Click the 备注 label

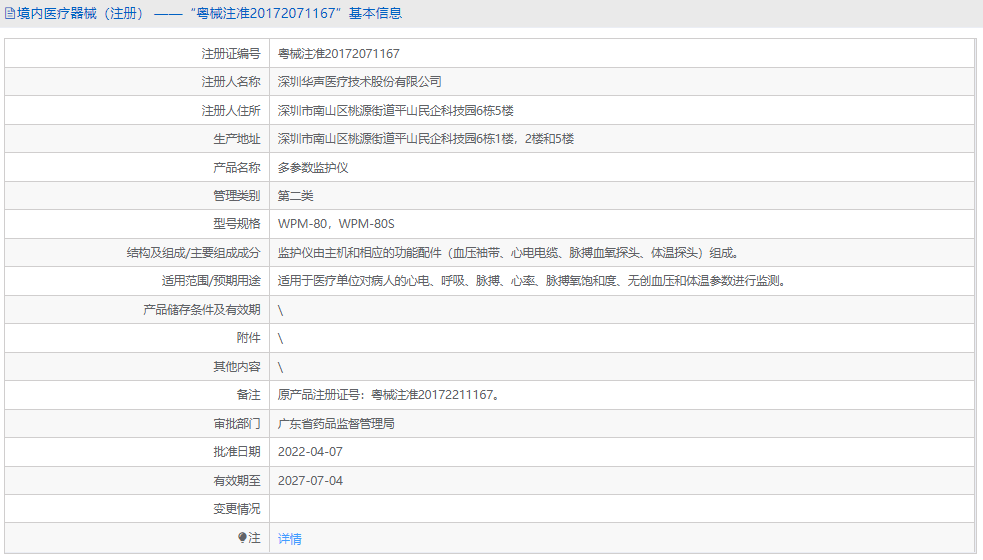click(248, 395)
